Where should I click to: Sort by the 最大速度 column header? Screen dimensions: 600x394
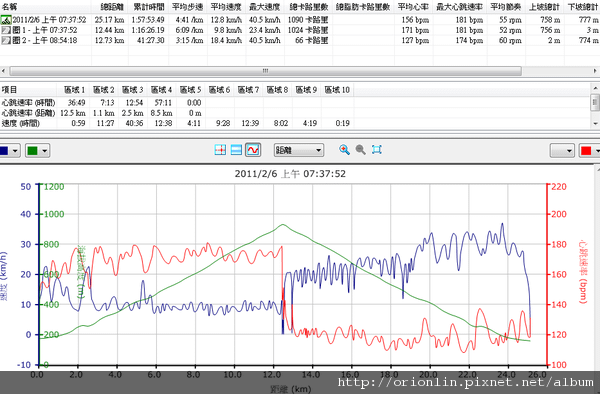coord(265,7)
